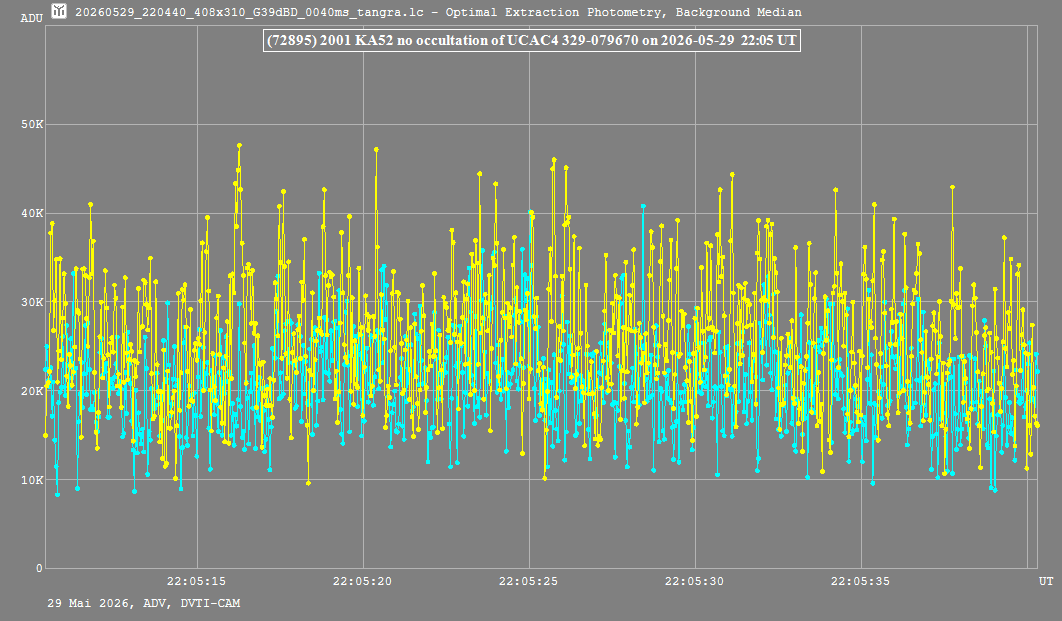
Task: Click the UT label at axis end
Action: pyautogui.click(x=1046, y=581)
